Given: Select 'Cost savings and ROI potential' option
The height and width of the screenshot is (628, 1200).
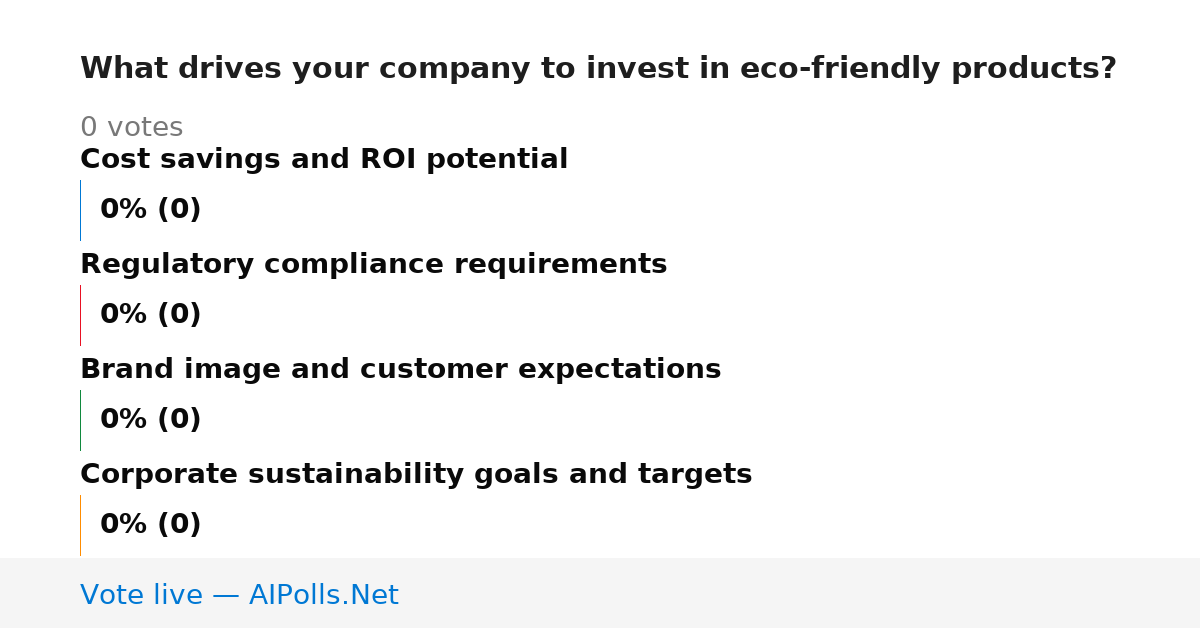Looking at the screenshot, I should pyautogui.click(x=324, y=159).
